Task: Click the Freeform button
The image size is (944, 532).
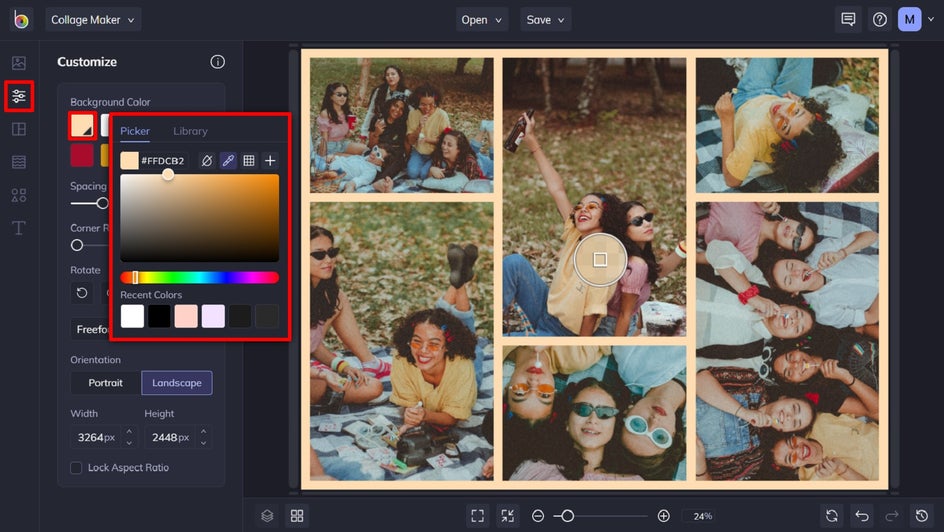Action: click(91, 329)
